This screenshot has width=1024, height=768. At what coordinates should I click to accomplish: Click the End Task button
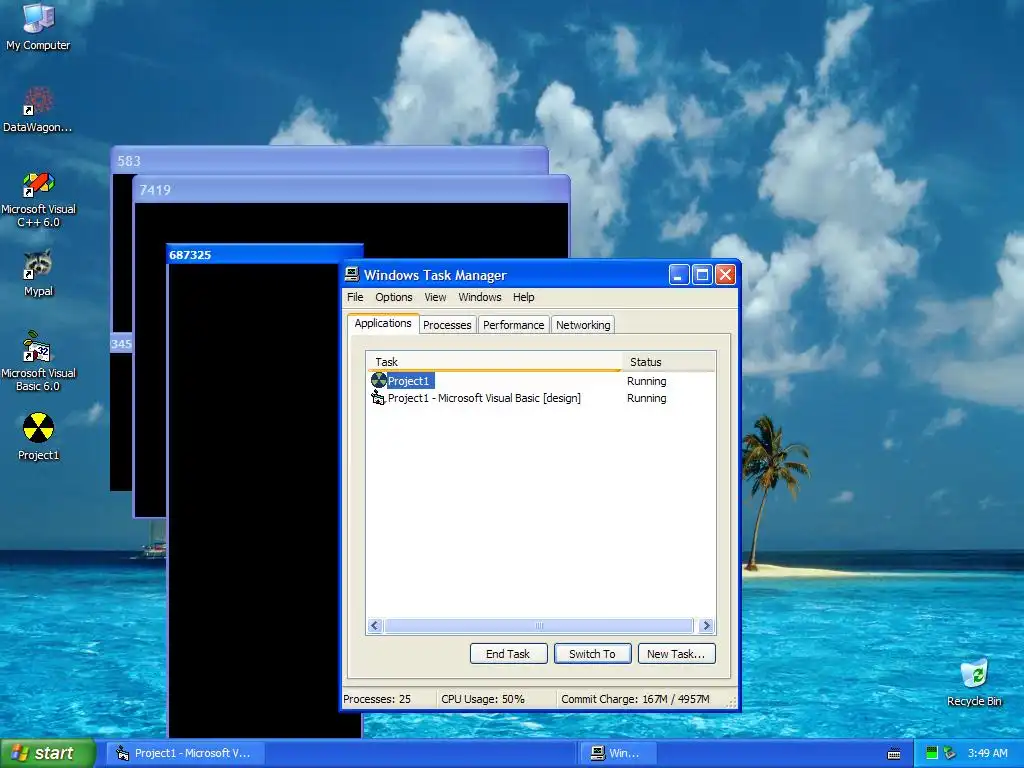[x=508, y=654]
